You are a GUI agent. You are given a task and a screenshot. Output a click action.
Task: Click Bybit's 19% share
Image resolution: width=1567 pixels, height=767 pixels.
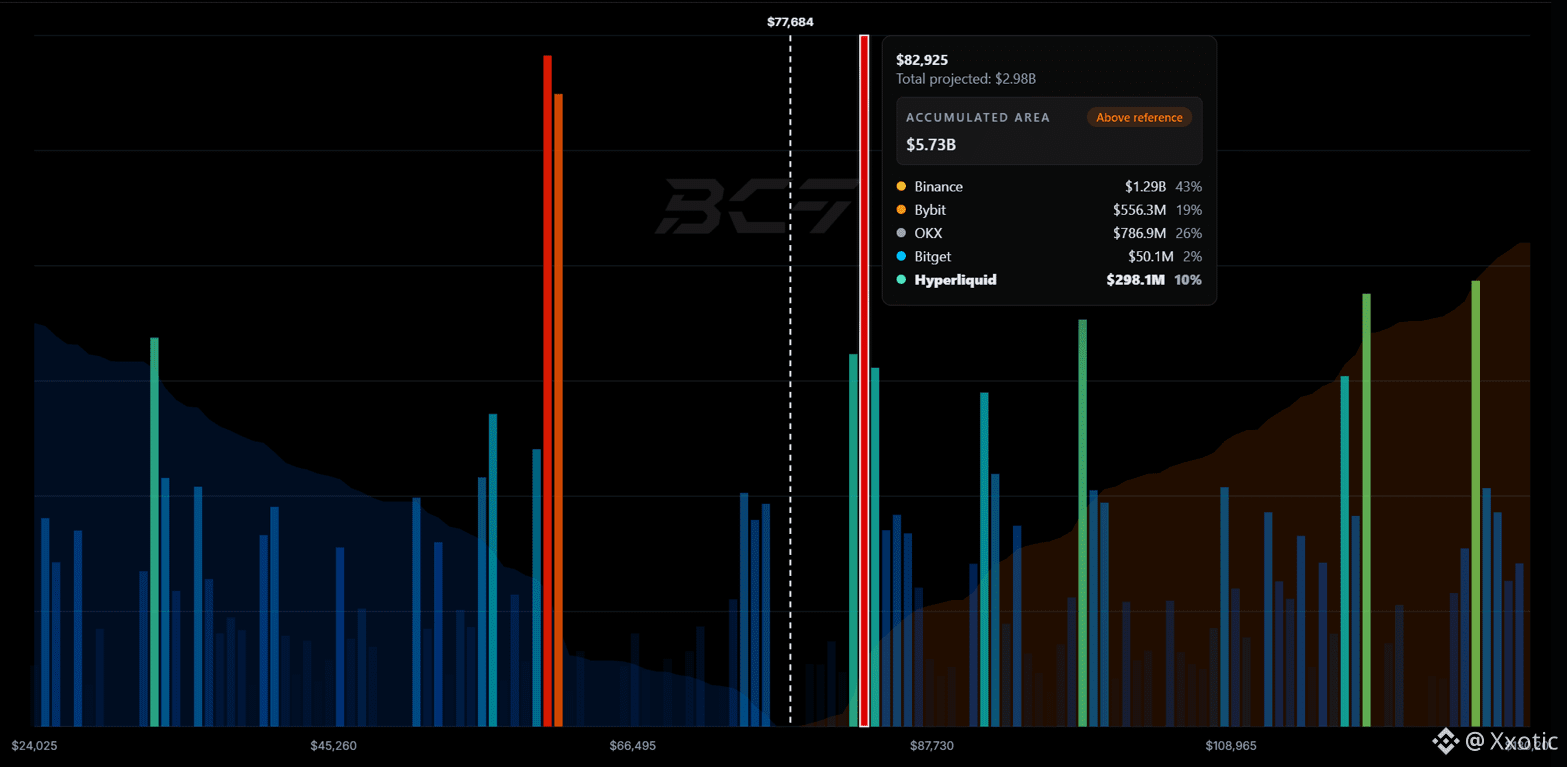click(x=1189, y=210)
